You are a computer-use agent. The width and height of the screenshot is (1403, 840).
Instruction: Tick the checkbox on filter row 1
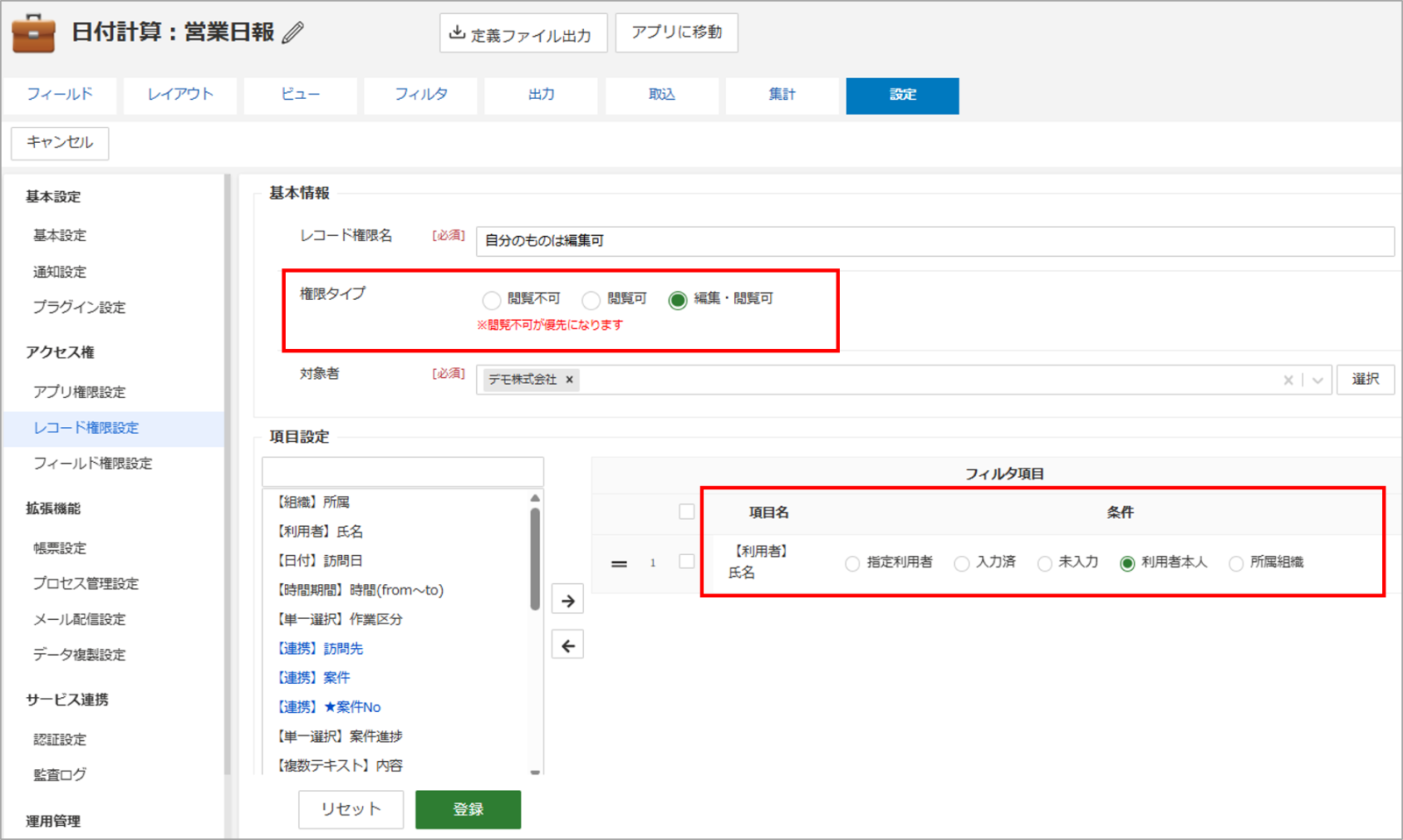687,561
